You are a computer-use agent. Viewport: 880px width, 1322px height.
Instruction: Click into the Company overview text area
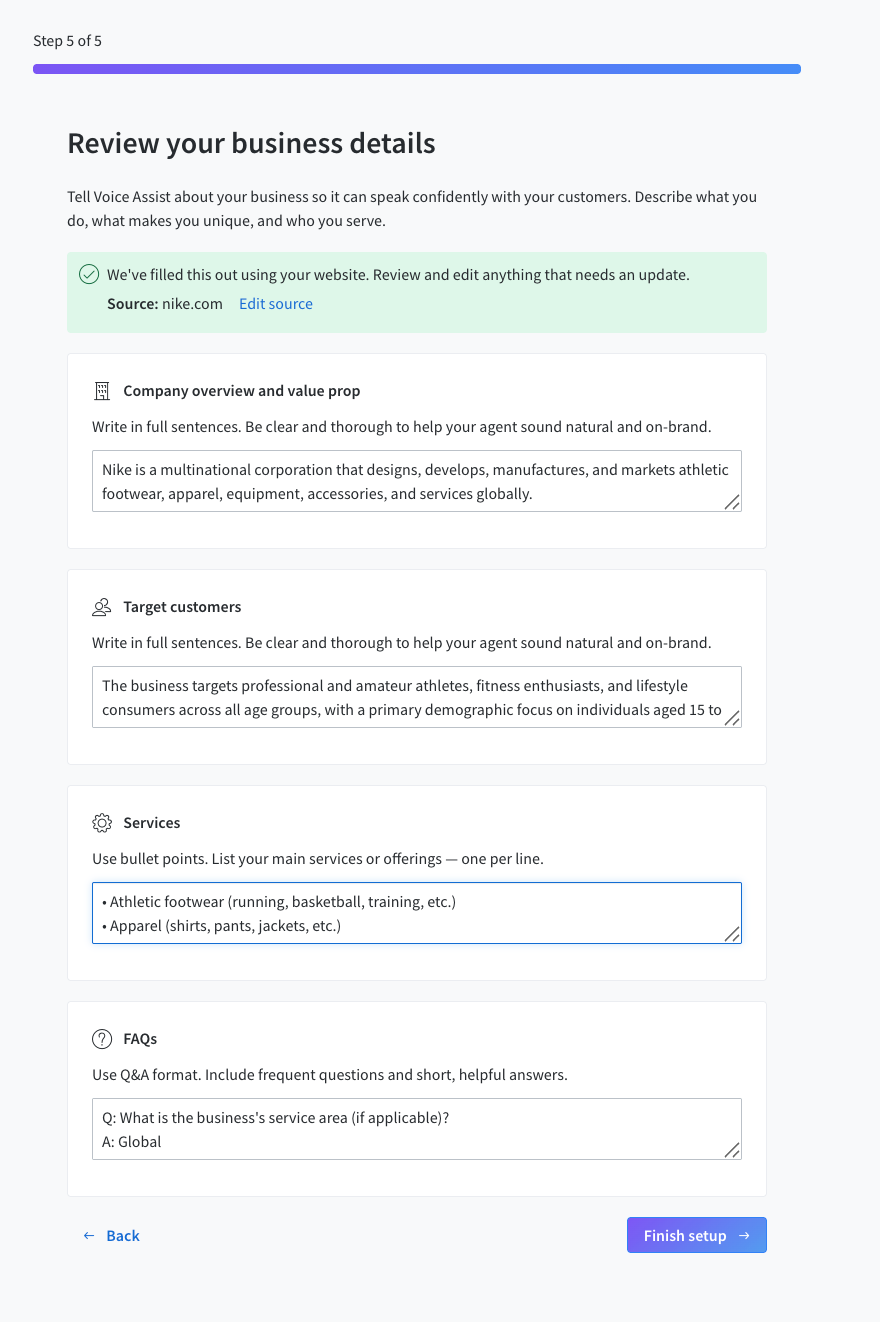(x=416, y=480)
